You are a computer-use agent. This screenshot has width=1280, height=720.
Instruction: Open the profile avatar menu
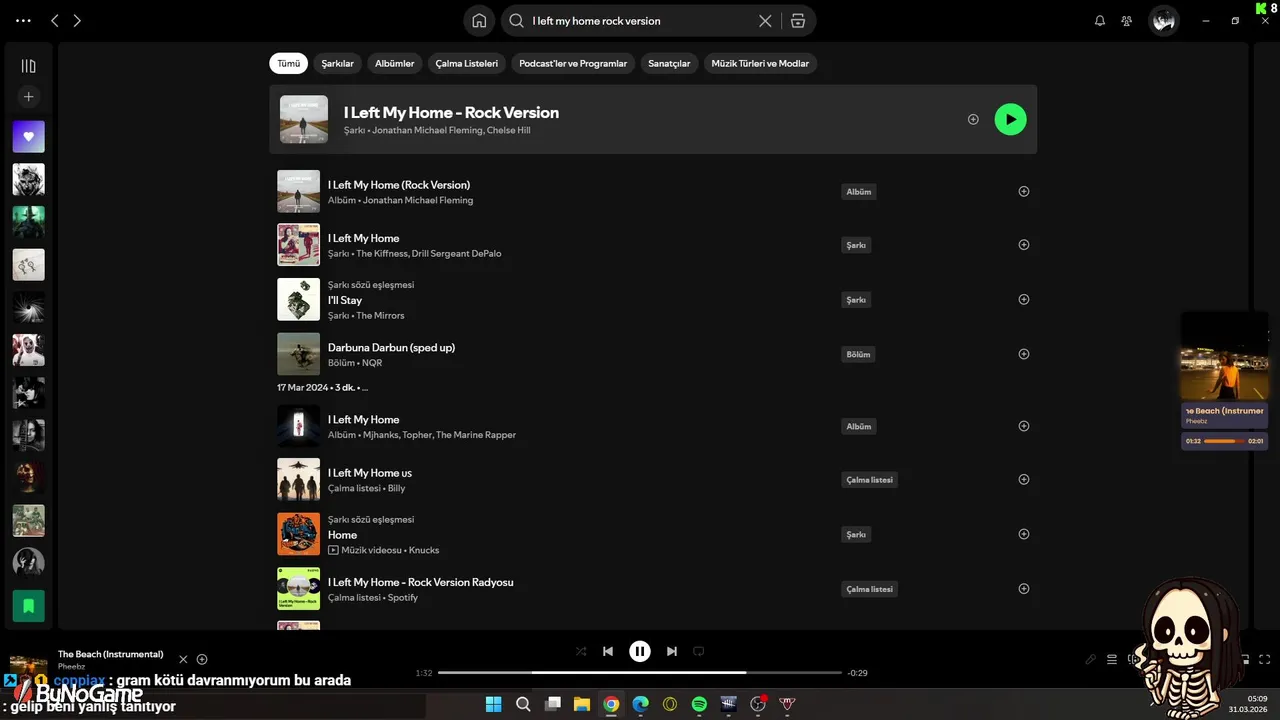[1163, 21]
